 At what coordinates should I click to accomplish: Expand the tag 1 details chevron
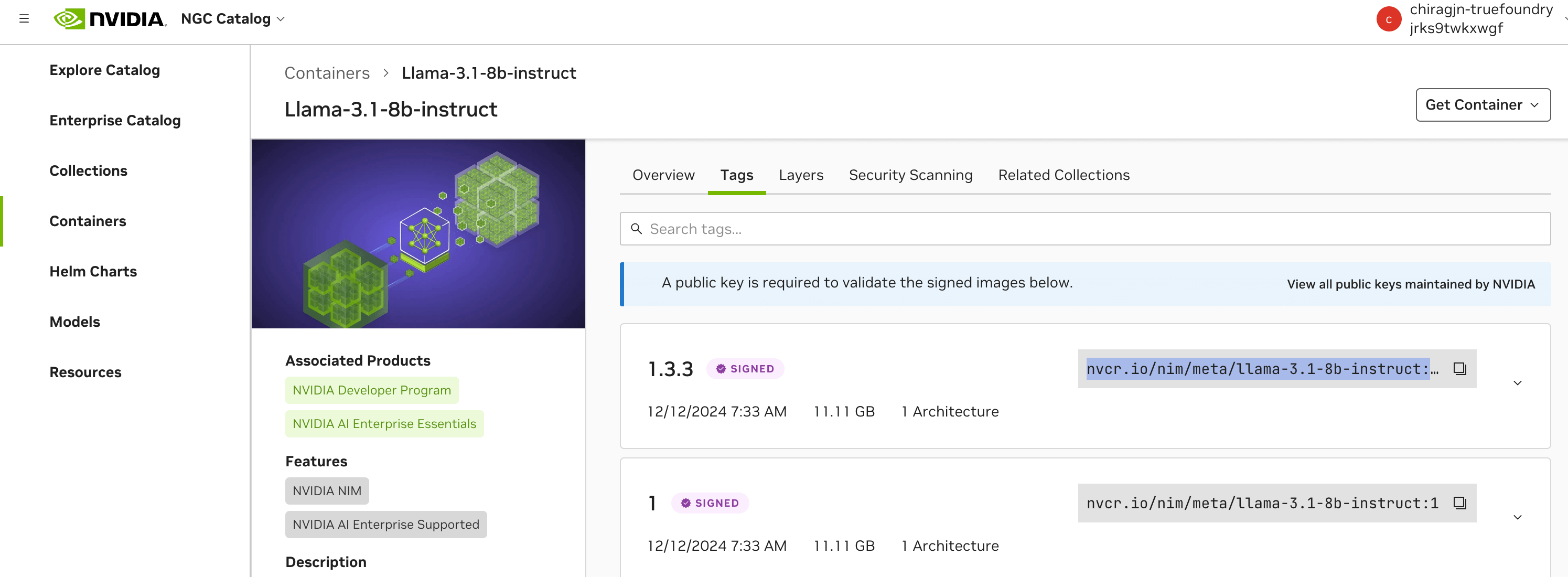(x=1517, y=517)
